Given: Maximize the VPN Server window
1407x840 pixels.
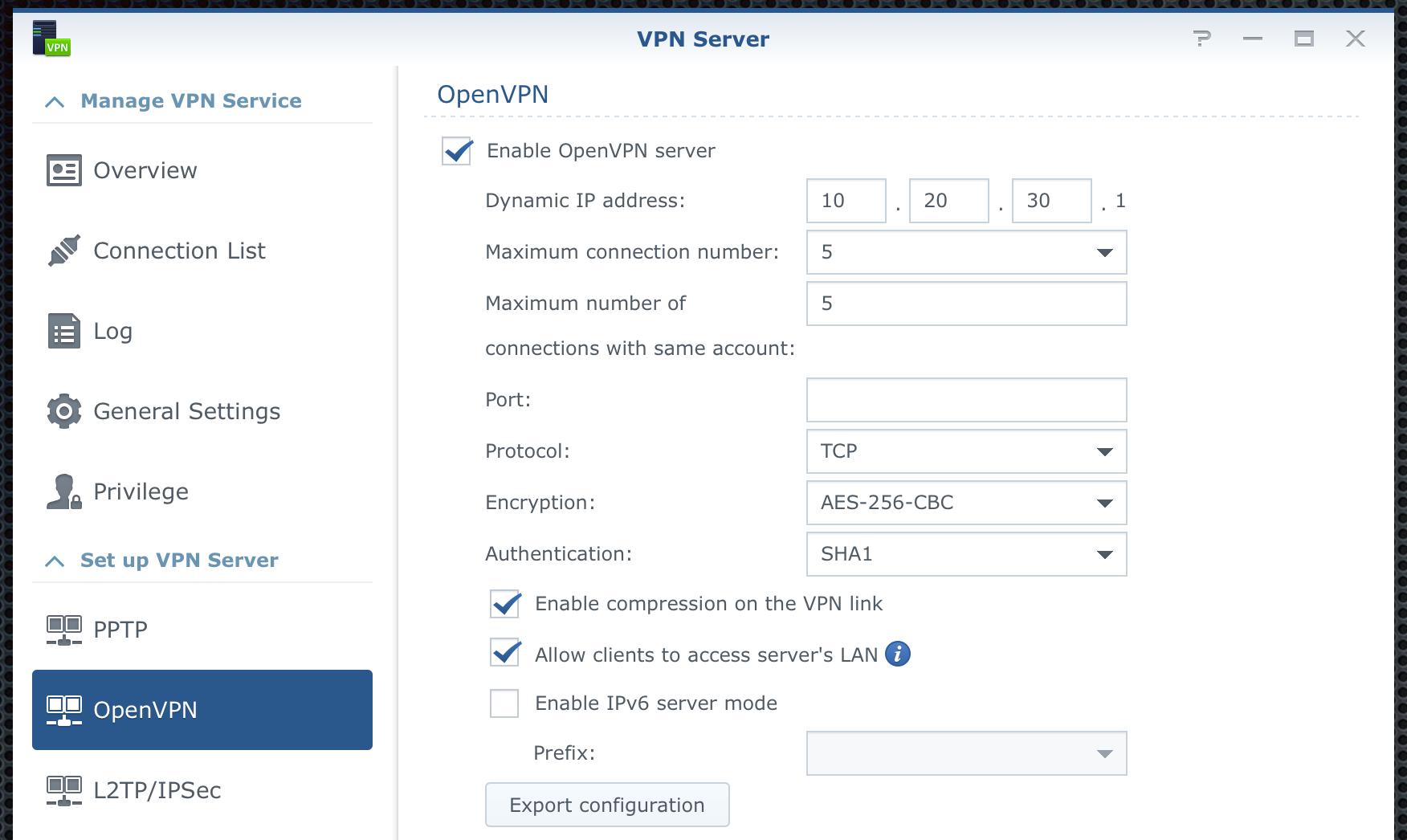Looking at the screenshot, I should pos(1304,39).
